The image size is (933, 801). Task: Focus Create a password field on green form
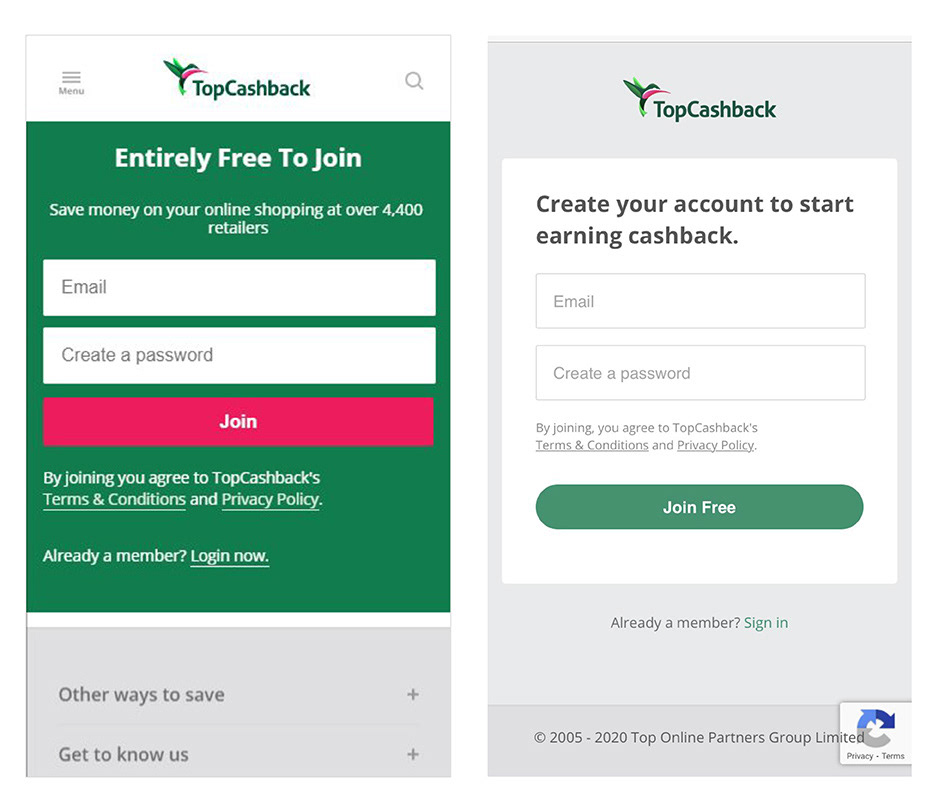click(239, 355)
